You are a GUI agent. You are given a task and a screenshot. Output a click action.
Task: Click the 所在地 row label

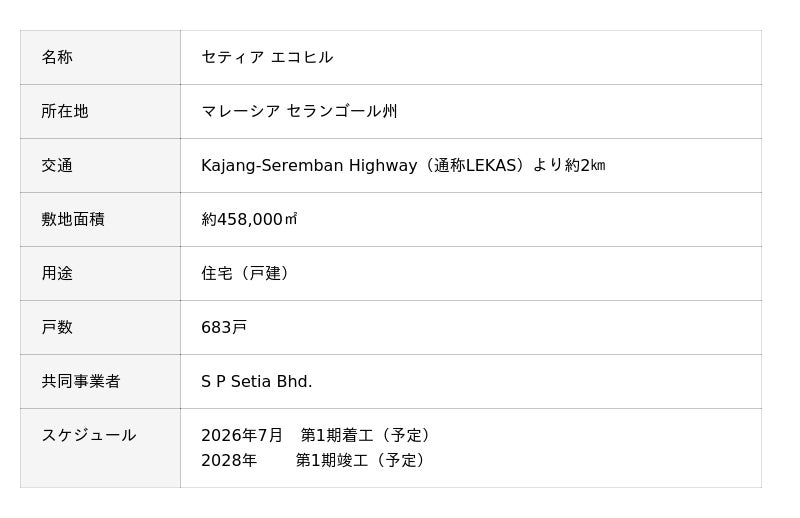pyautogui.click(x=65, y=111)
